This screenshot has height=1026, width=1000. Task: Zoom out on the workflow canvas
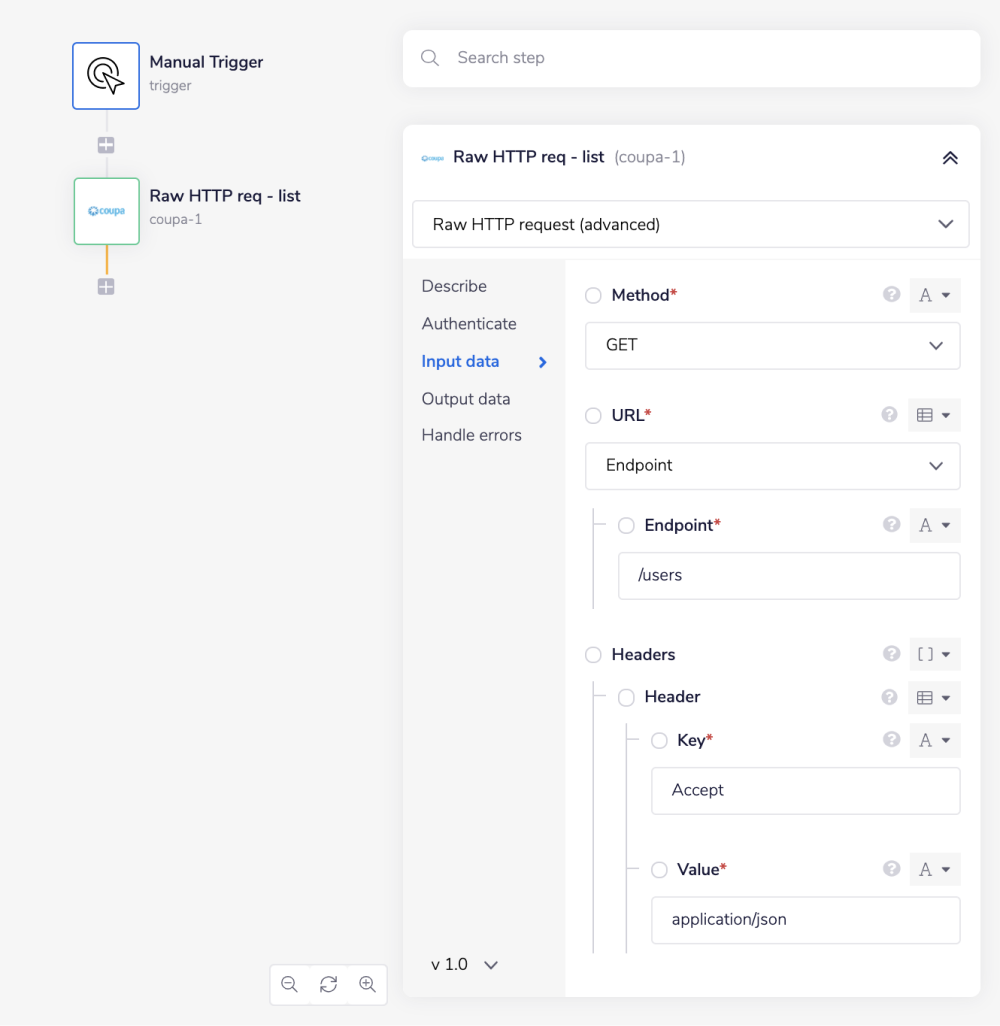pyautogui.click(x=290, y=984)
